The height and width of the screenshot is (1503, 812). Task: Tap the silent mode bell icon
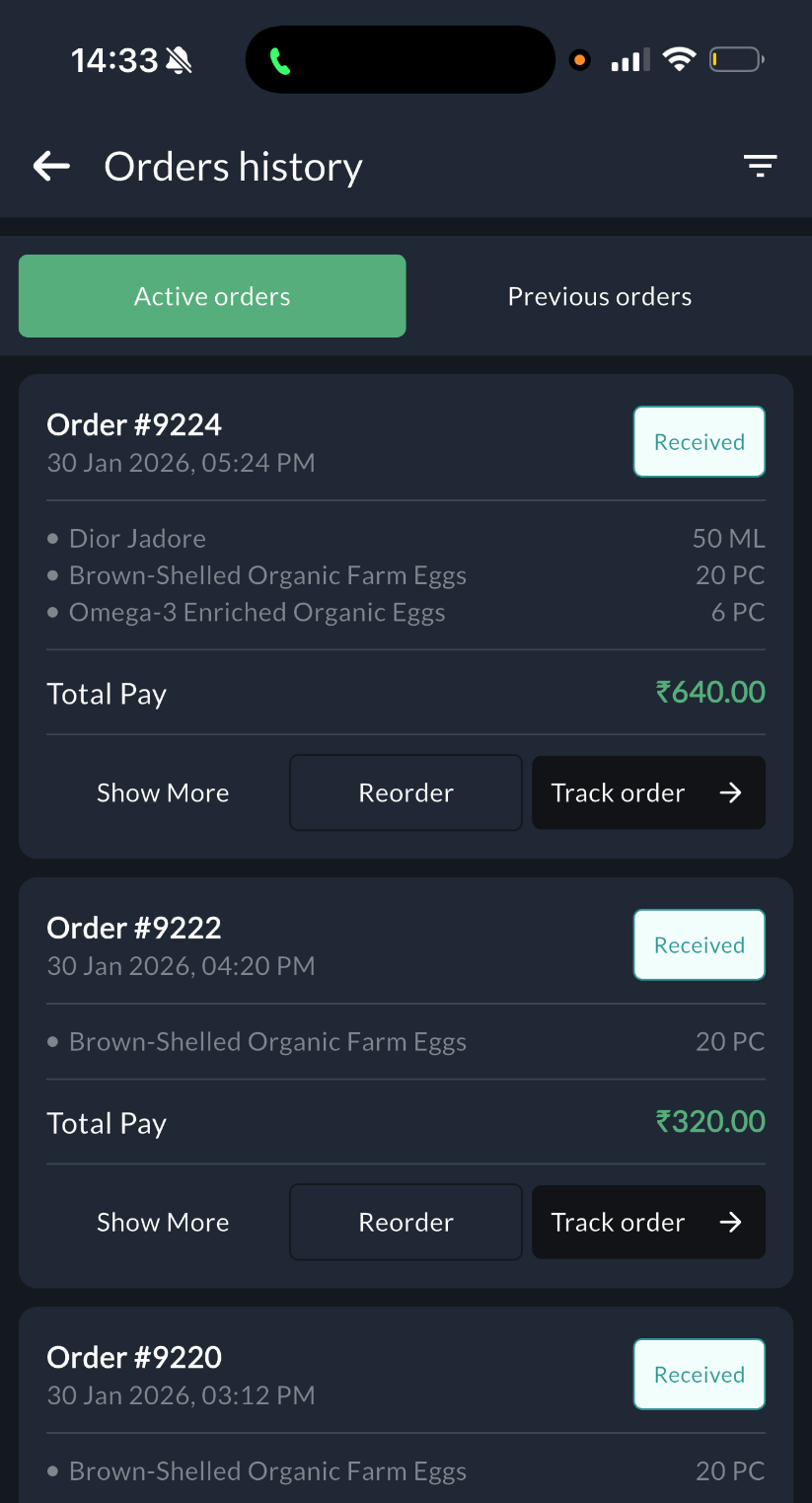coord(179,61)
